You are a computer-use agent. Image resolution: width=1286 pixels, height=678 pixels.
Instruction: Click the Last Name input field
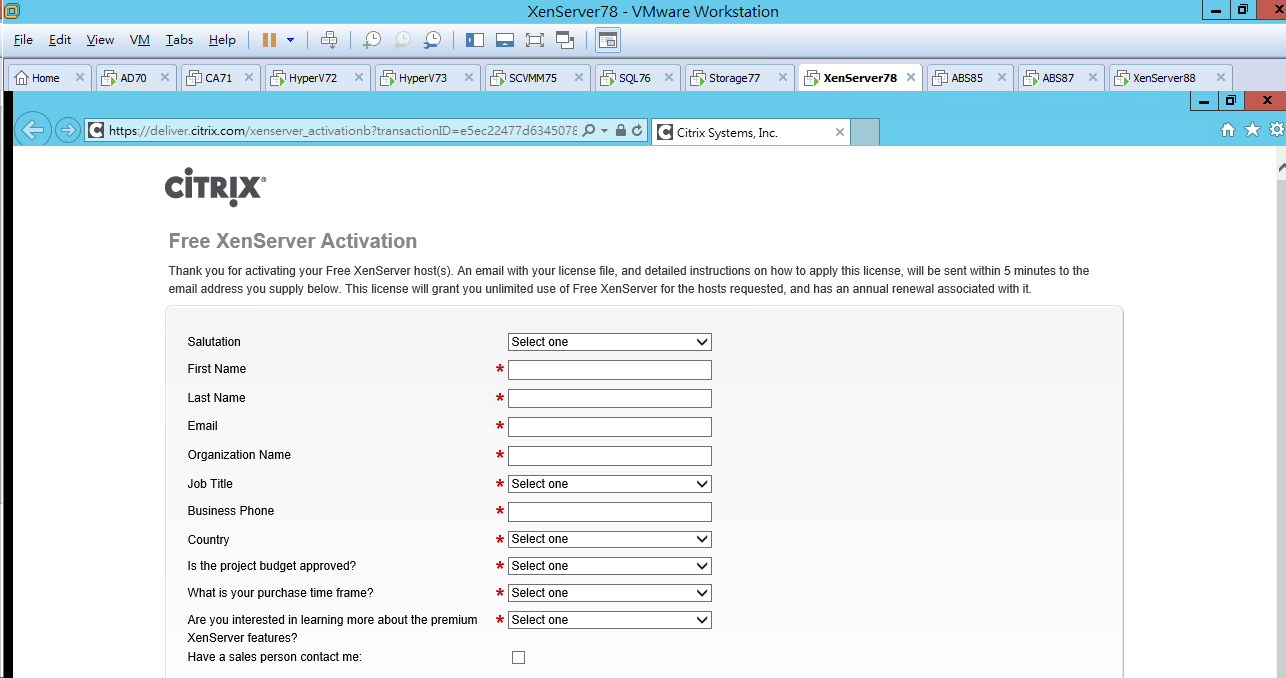[x=610, y=399]
